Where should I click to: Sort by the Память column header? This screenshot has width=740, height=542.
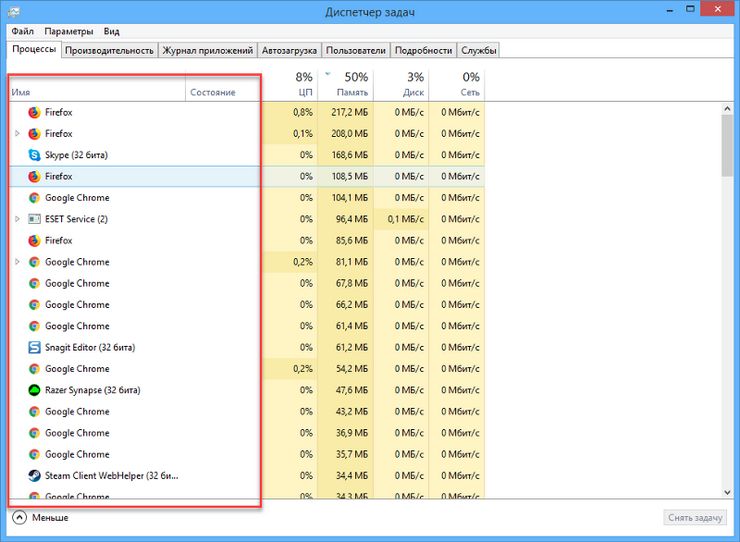345,85
